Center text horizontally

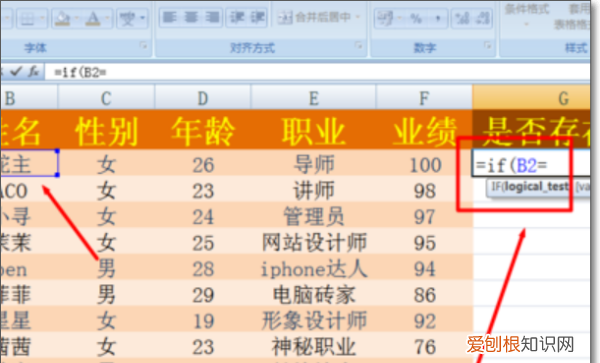[x=191, y=17]
